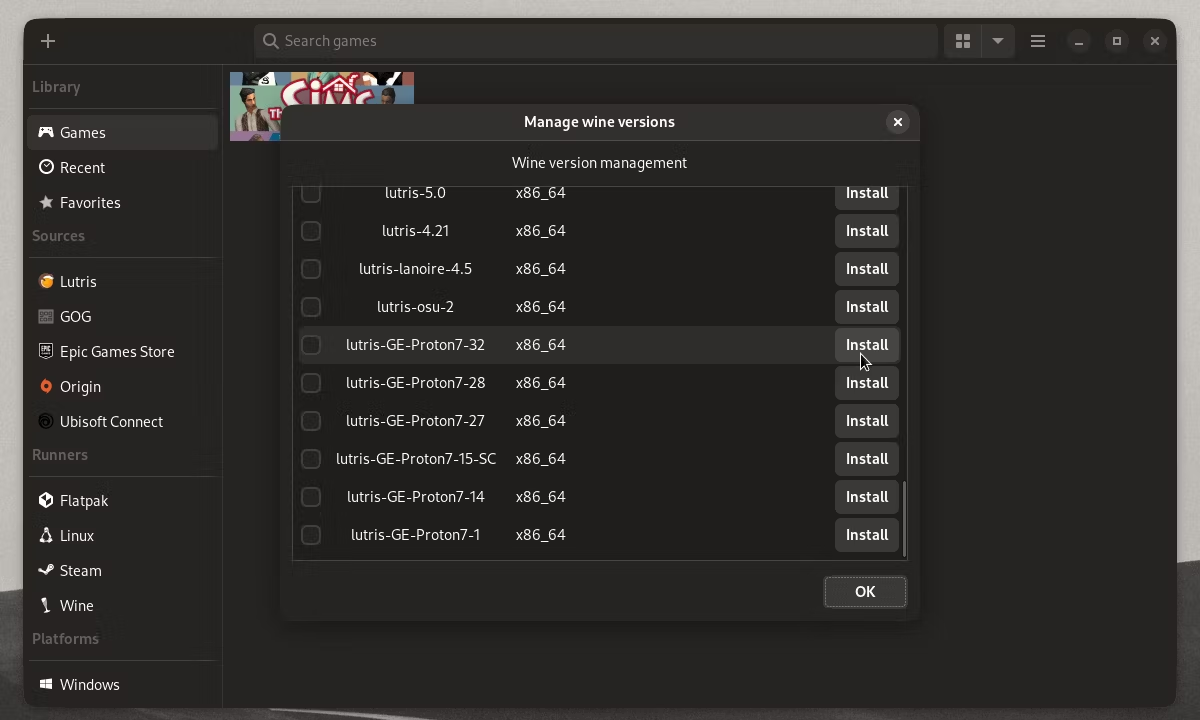The height and width of the screenshot is (720, 1200).
Task: Tick checkbox for lutris-GE-Proton7-15-SC
Action: pos(311,459)
